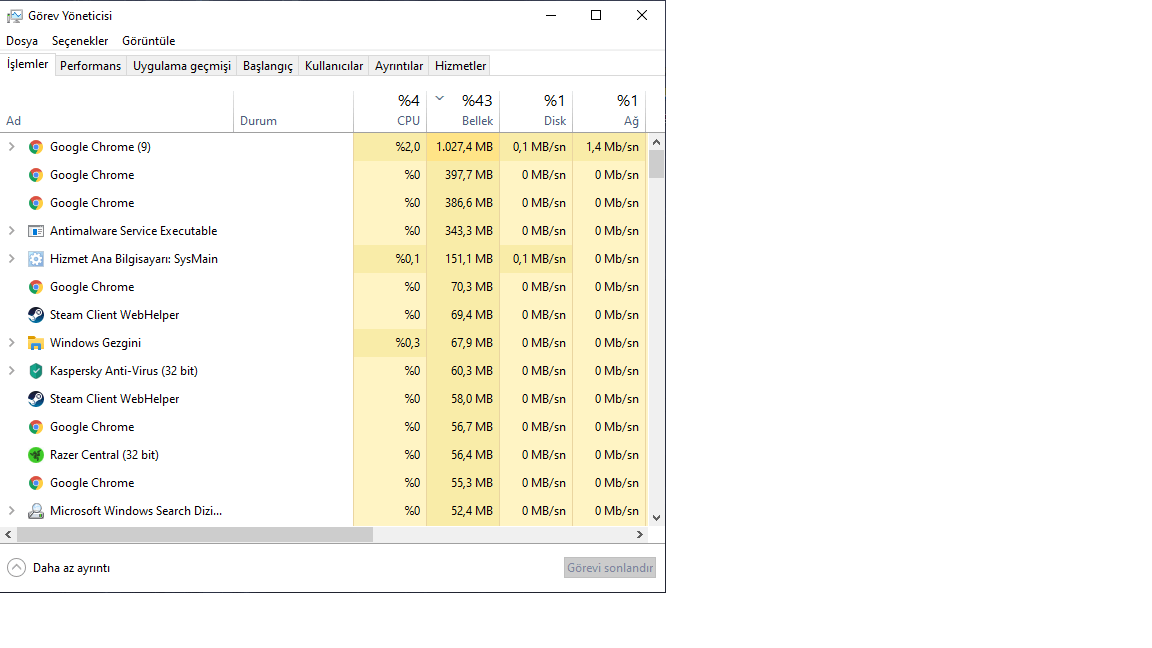1152x648 pixels.
Task: Click the 1,4 Mb/sn network value
Action: coord(612,147)
